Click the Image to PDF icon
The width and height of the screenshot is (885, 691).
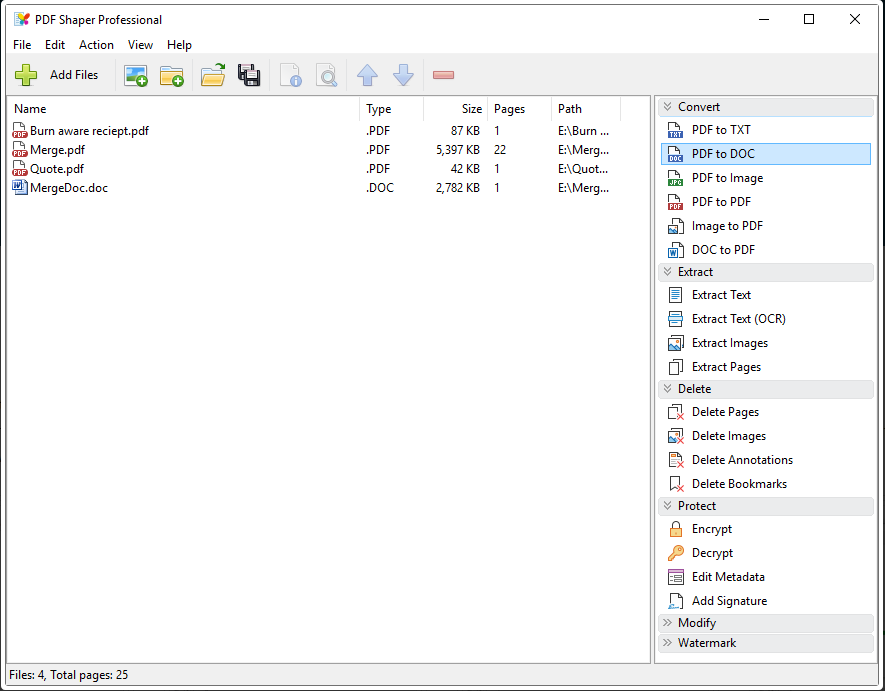(x=676, y=226)
